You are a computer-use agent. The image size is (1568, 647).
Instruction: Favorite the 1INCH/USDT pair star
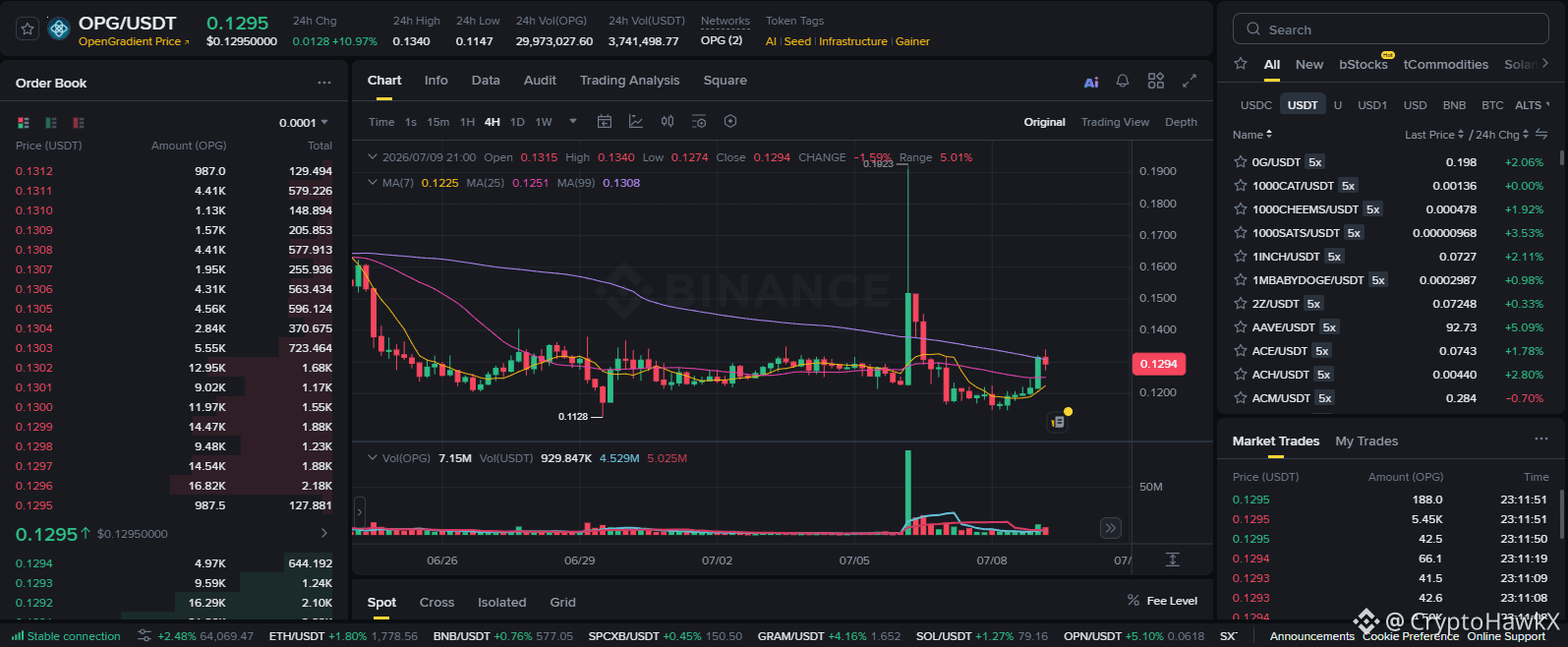[x=1241, y=257]
